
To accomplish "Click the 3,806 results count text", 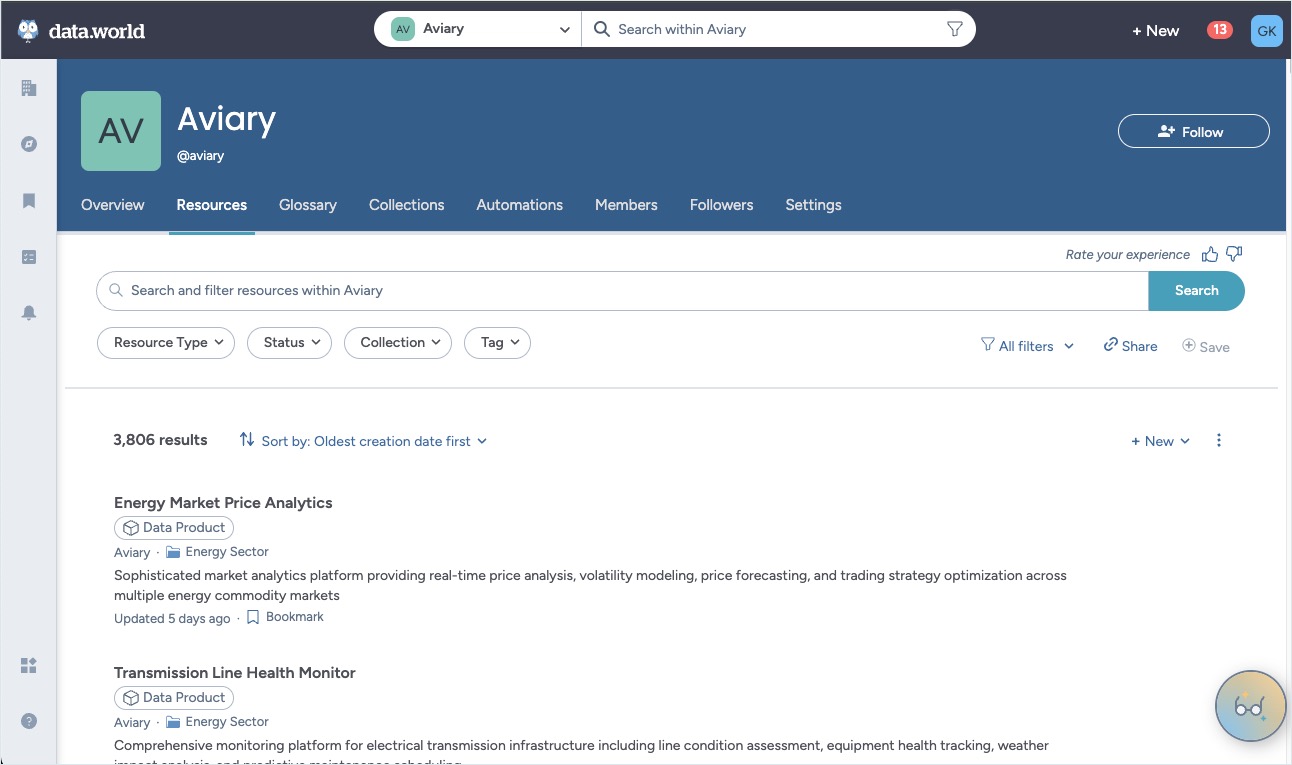I will [161, 440].
